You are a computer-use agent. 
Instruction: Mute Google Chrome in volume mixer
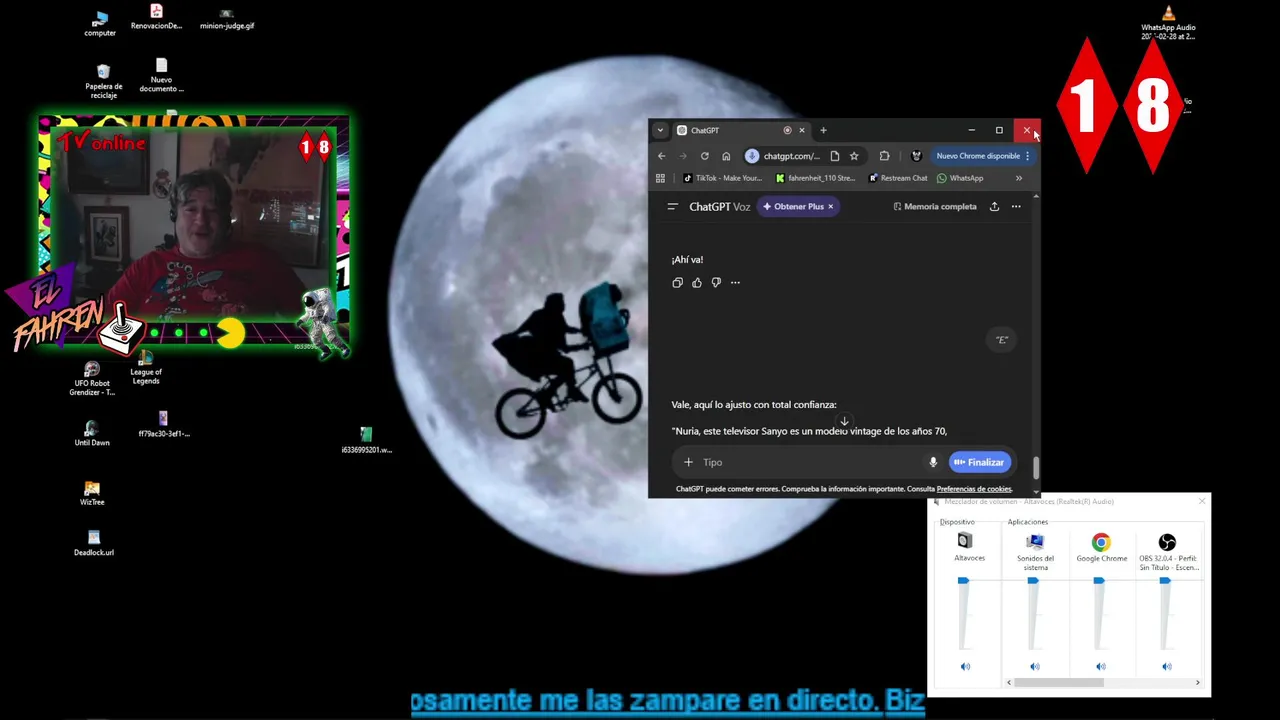(1101, 667)
